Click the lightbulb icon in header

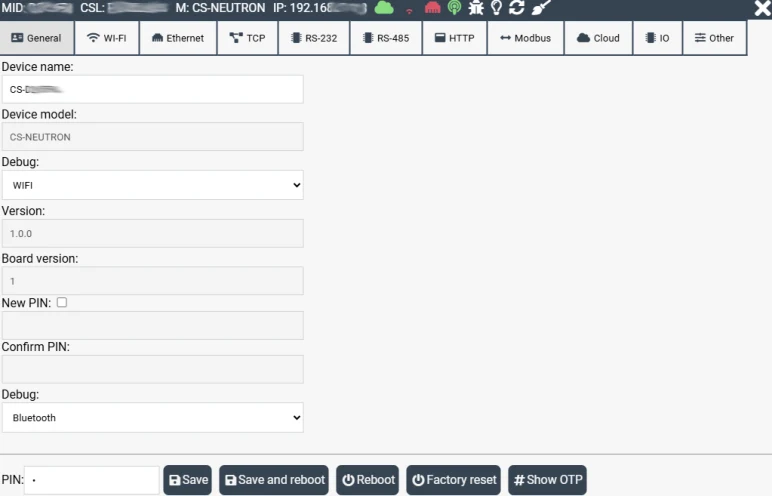[x=496, y=8]
